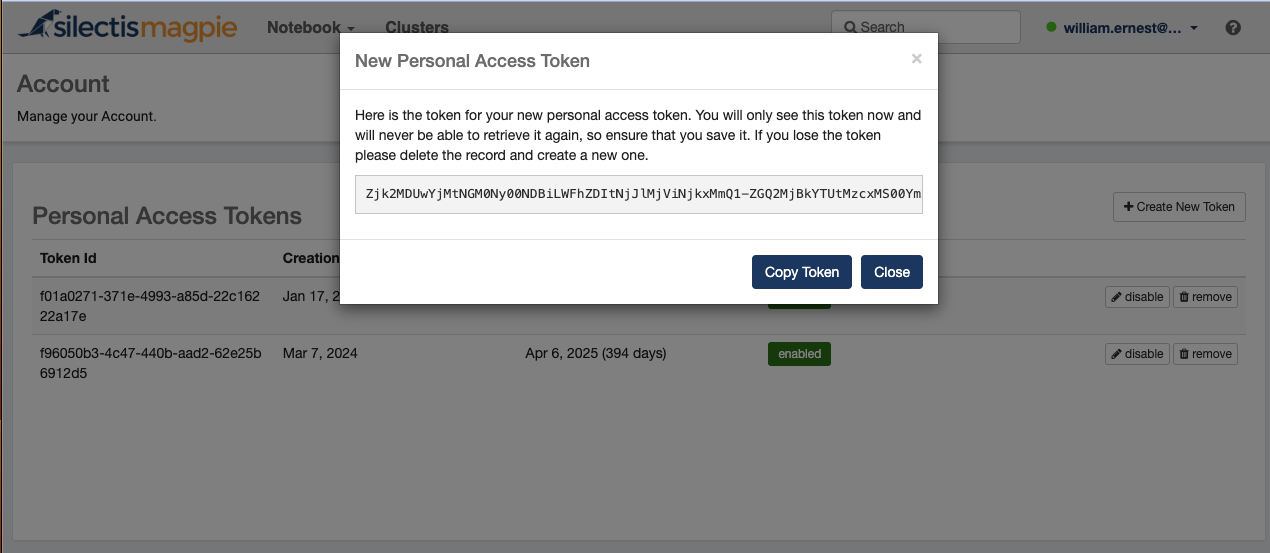Viewport: 1270px width, 553px height.
Task: Click plus icon on Create New Token
Action: pos(1129,207)
